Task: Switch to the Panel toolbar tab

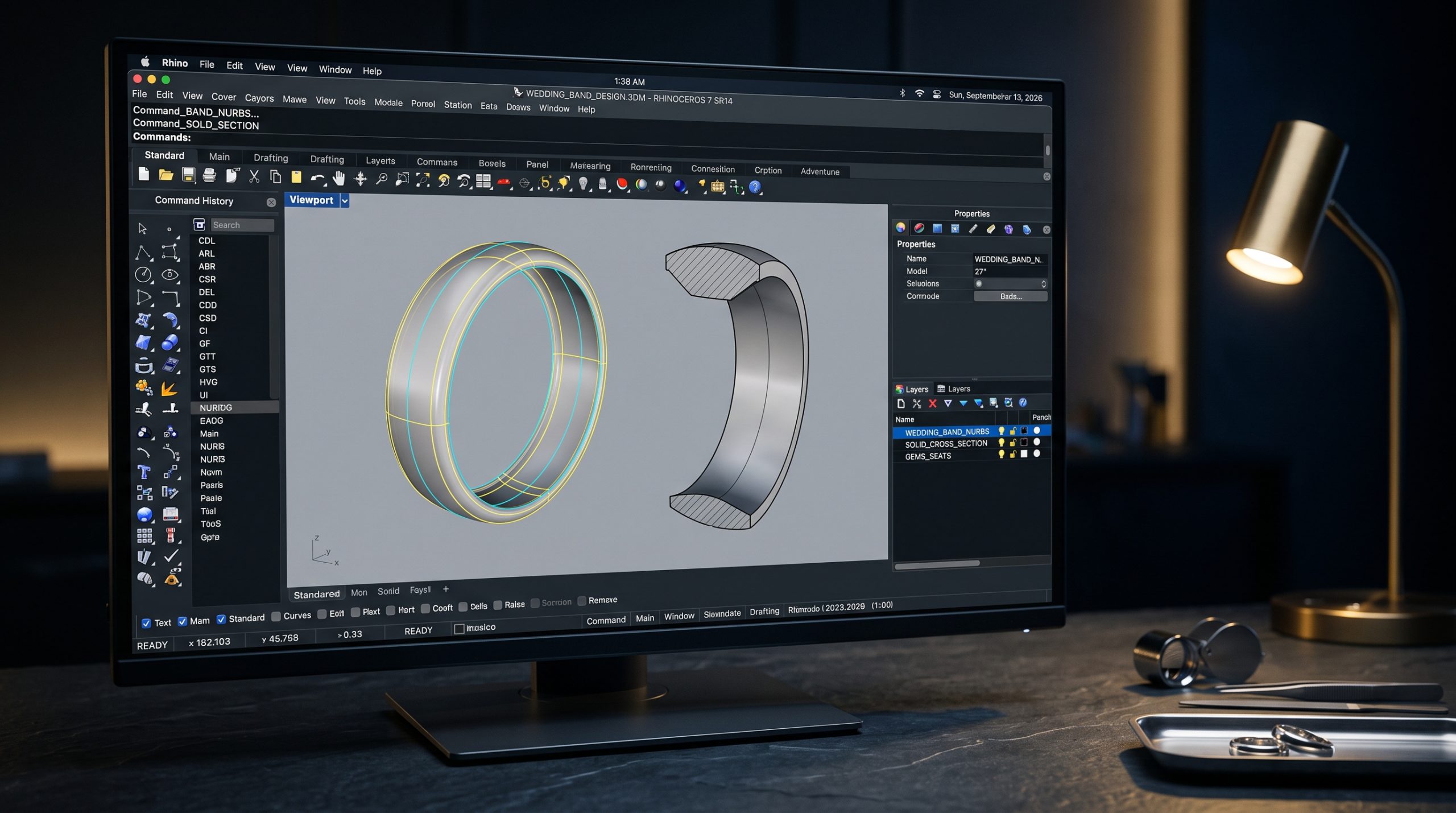Action: (x=537, y=164)
